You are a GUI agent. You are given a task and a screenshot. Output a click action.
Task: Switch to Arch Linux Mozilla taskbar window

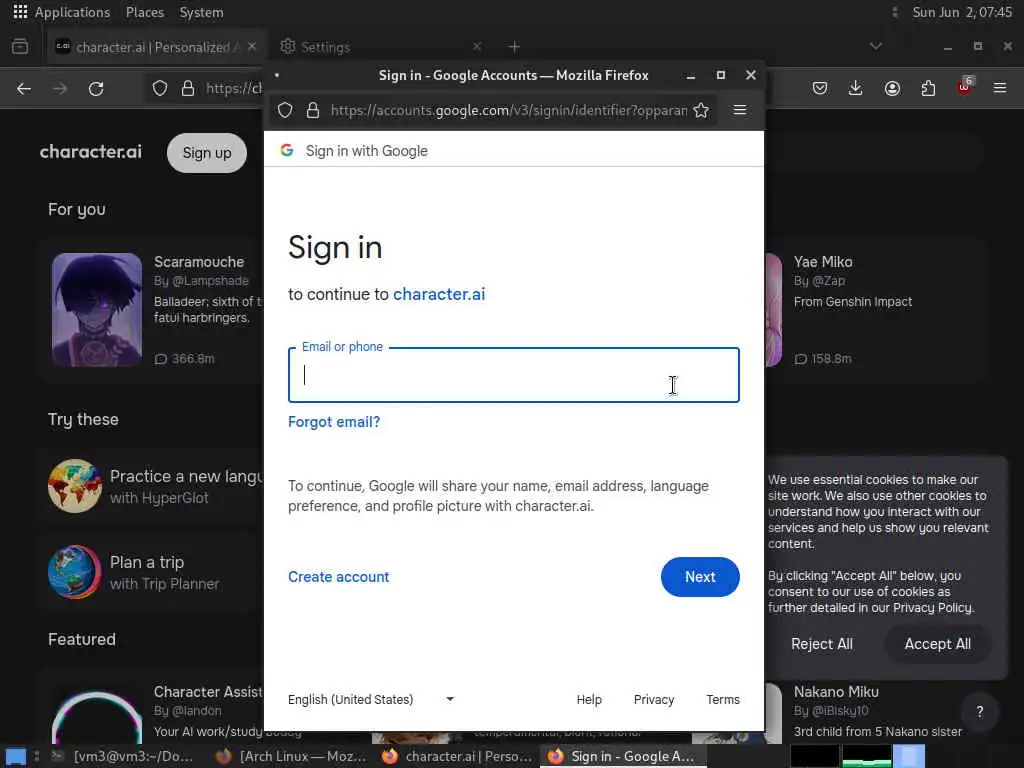[x=291, y=756]
